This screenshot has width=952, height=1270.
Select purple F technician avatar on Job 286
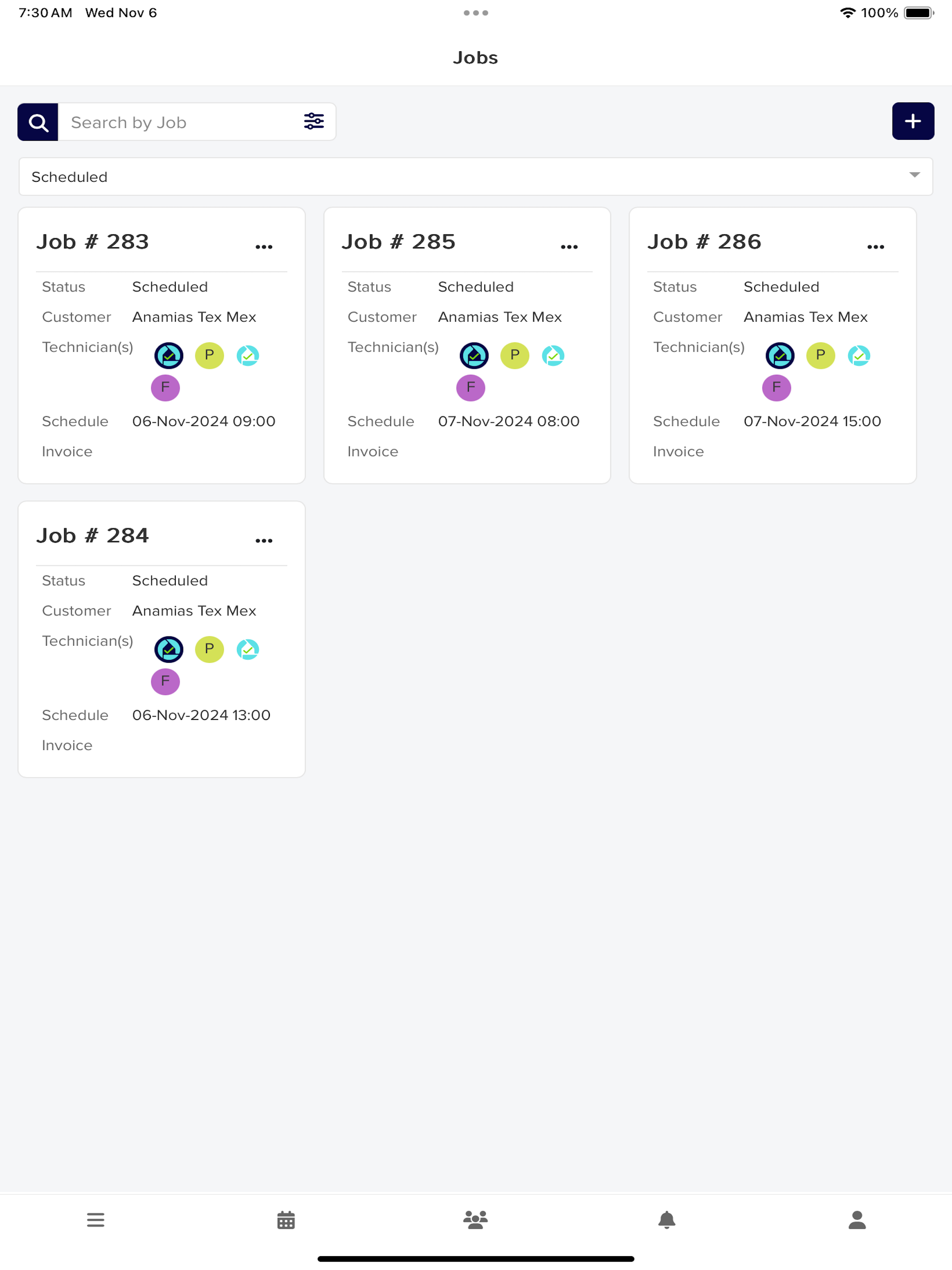pos(776,388)
